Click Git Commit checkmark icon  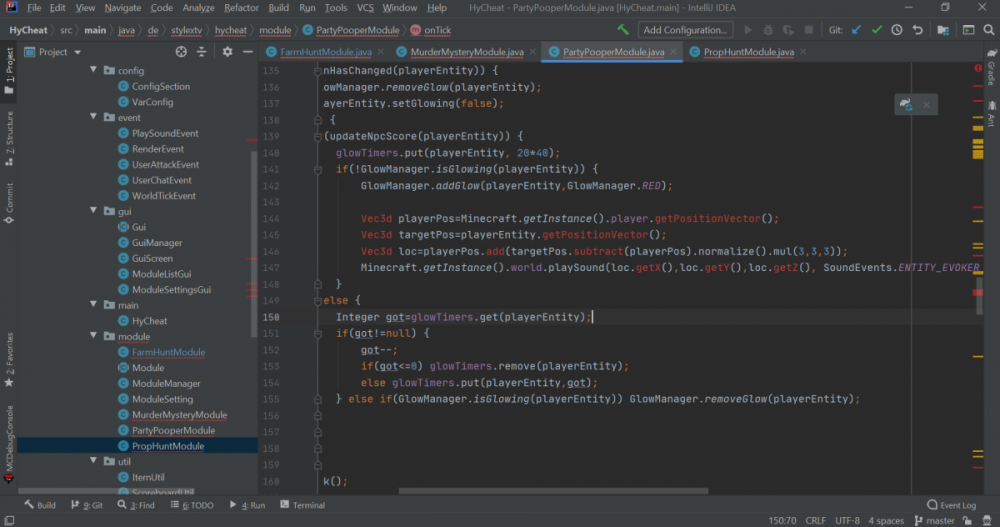coord(877,30)
